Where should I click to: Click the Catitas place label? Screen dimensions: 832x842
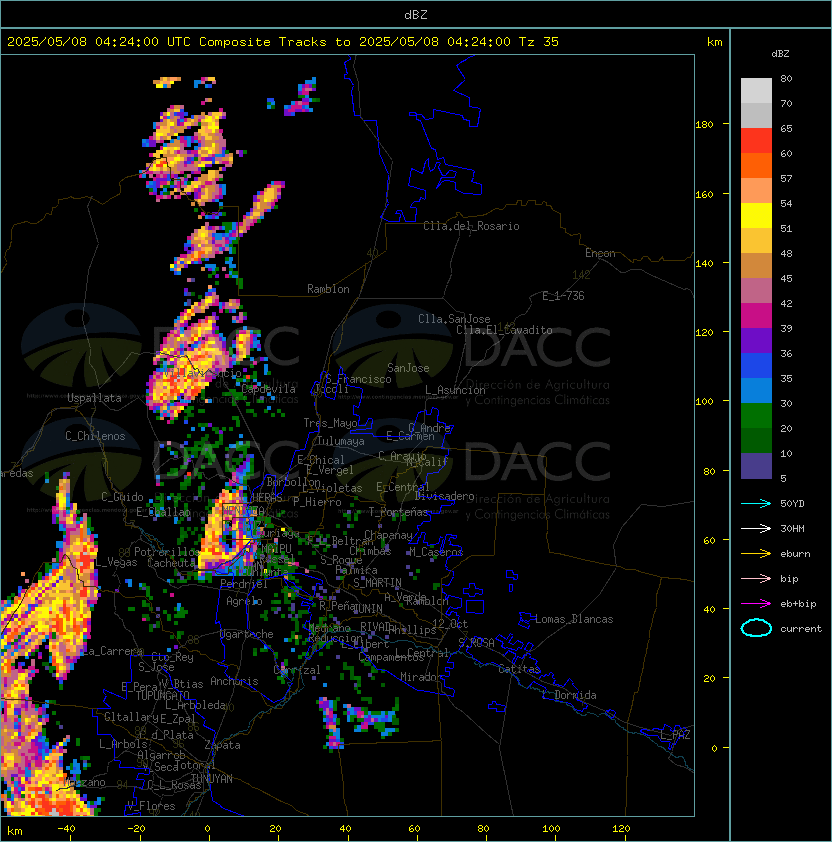click(x=519, y=669)
